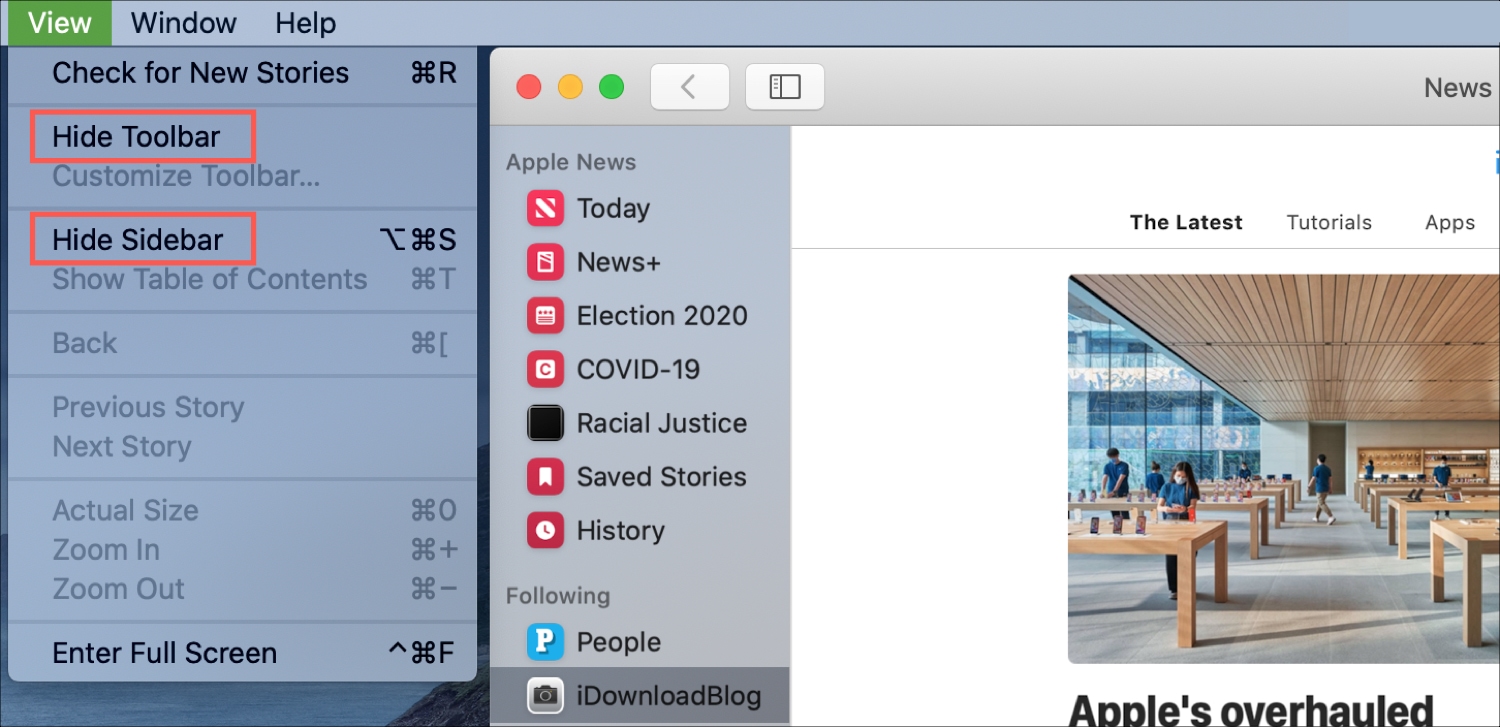Select Racial Justice label in sidebar
The width and height of the screenshot is (1500, 727).
662,424
